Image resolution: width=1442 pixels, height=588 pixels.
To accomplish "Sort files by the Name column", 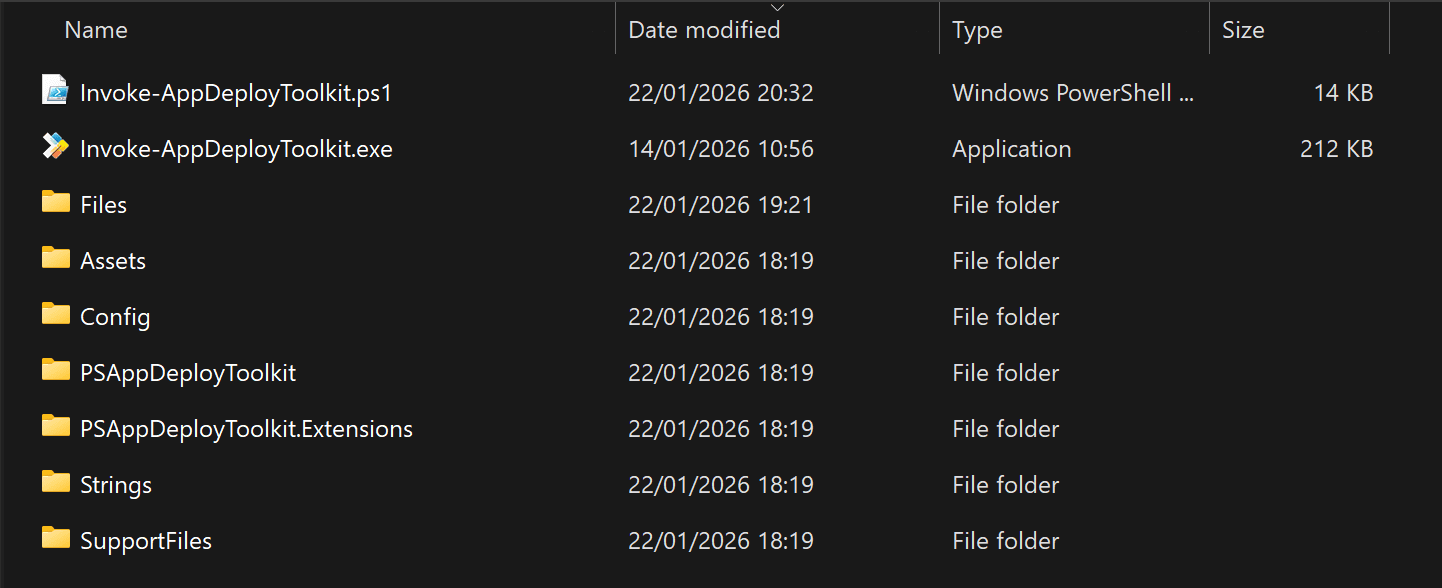I will [95, 29].
